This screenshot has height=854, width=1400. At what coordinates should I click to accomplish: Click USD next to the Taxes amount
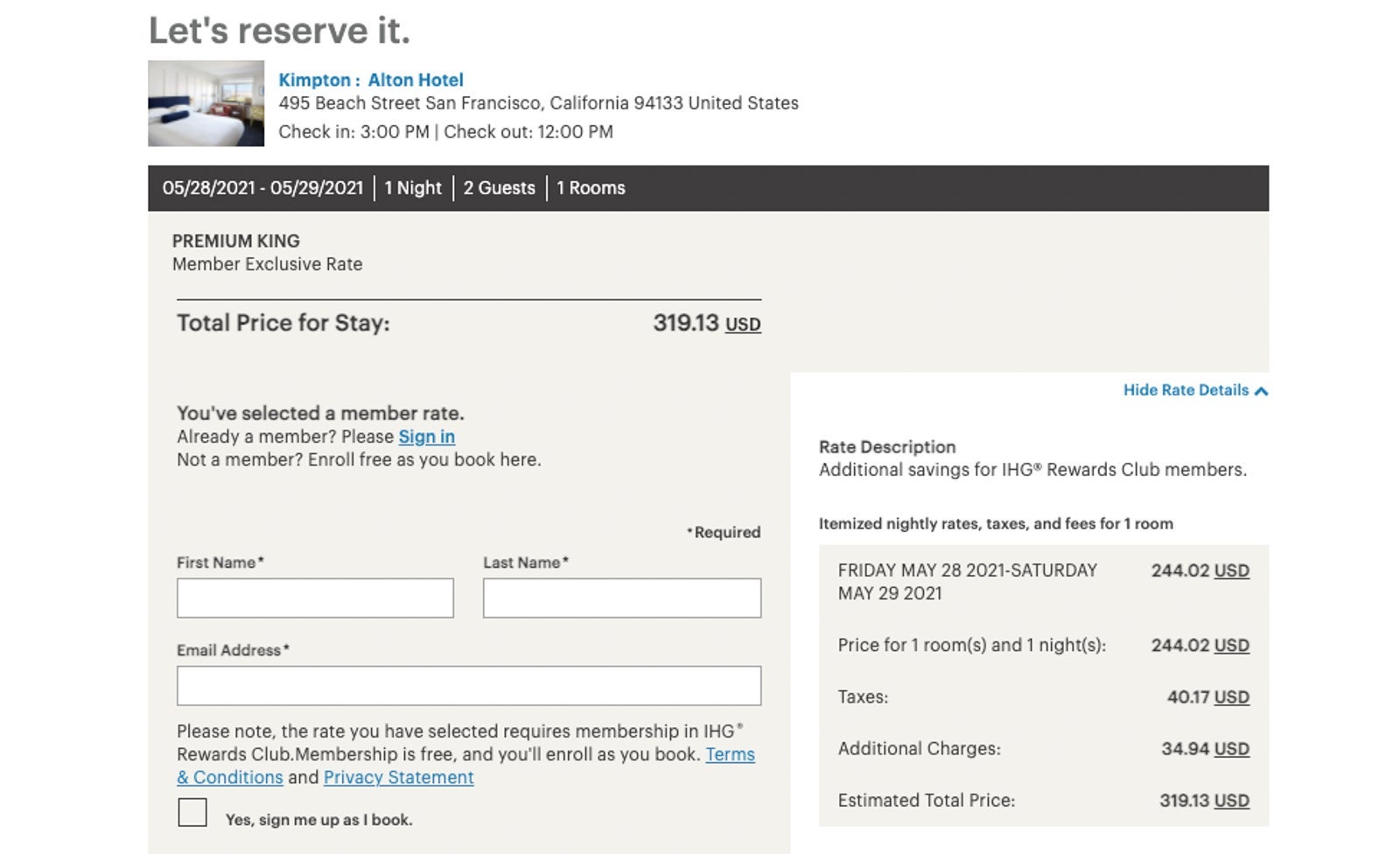[1231, 697]
